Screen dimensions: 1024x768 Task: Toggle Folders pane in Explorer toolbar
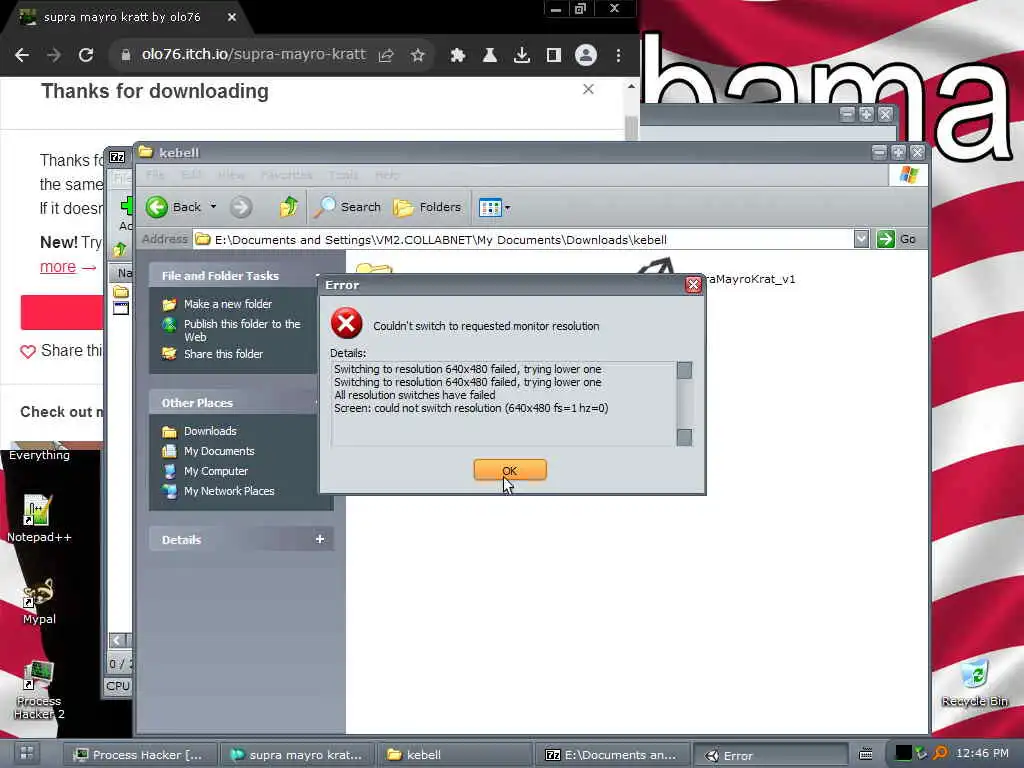[427, 207]
